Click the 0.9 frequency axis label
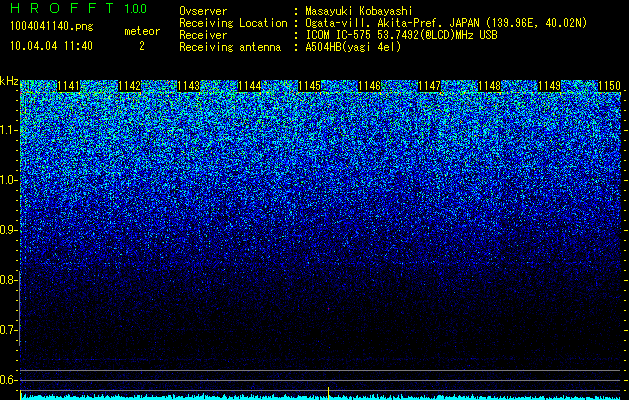 pos(8,230)
